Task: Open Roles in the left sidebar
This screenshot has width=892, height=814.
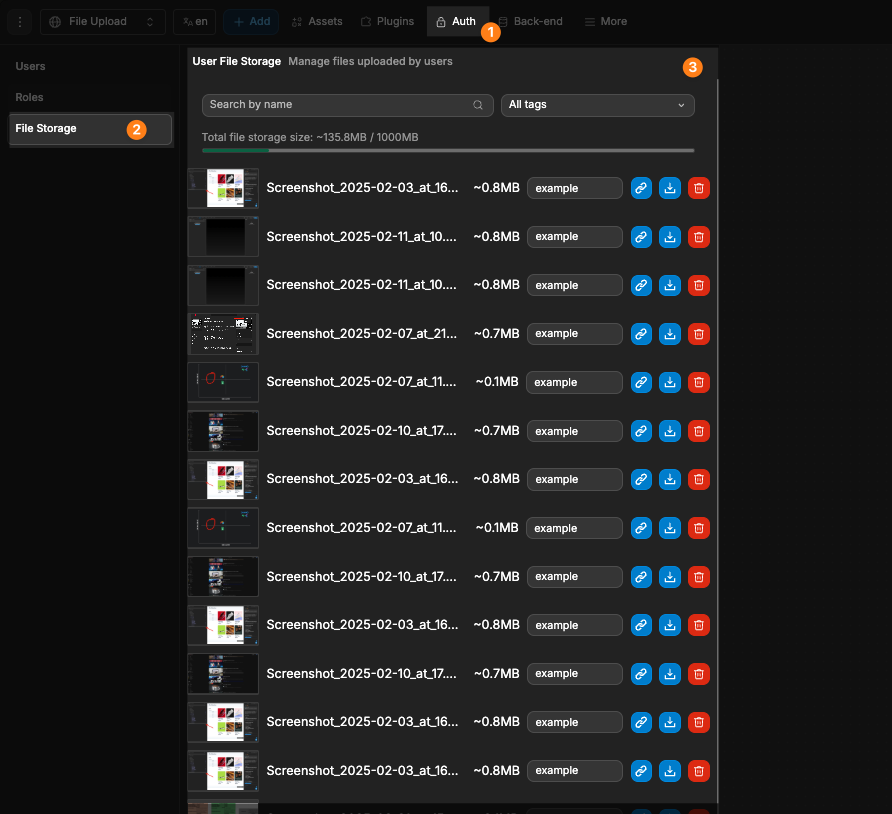Action: tap(30, 97)
